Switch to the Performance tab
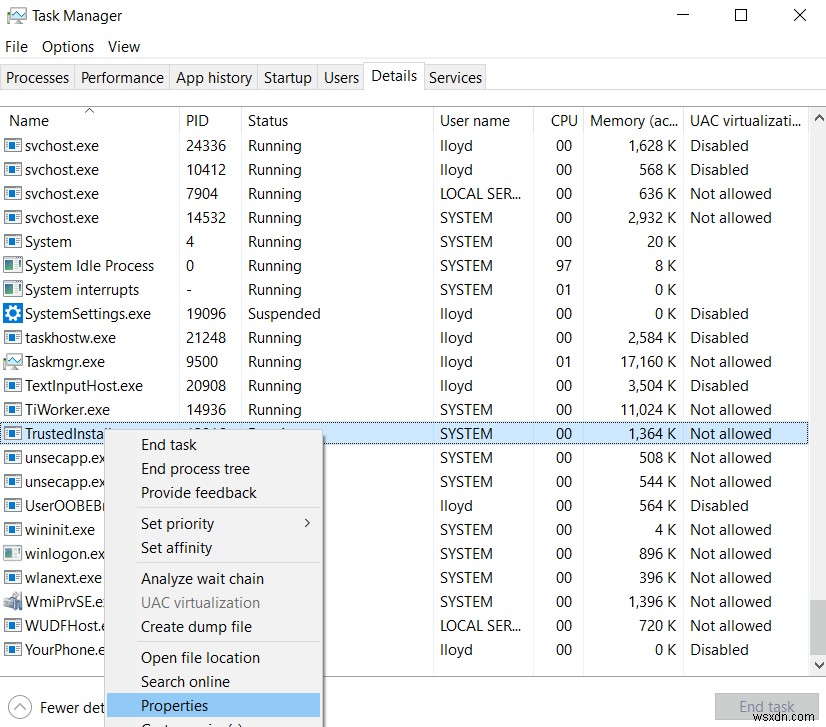The image size is (826, 727). pyautogui.click(x=122, y=77)
